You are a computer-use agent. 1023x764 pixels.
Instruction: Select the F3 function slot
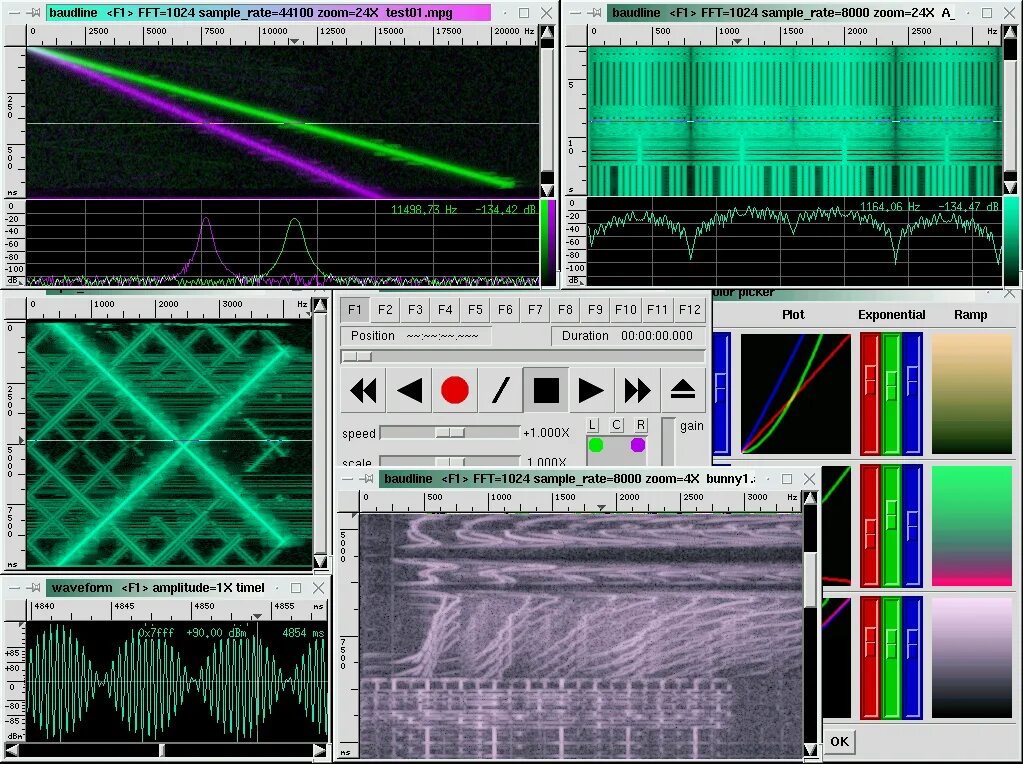coord(415,309)
